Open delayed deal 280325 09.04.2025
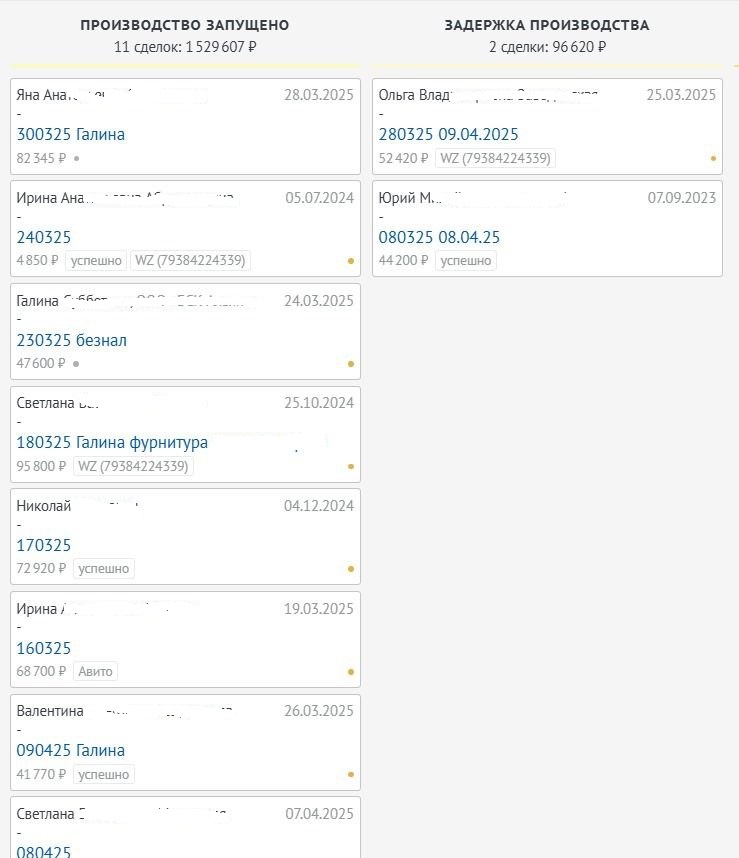The width and height of the screenshot is (739, 858). tap(449, 135)
